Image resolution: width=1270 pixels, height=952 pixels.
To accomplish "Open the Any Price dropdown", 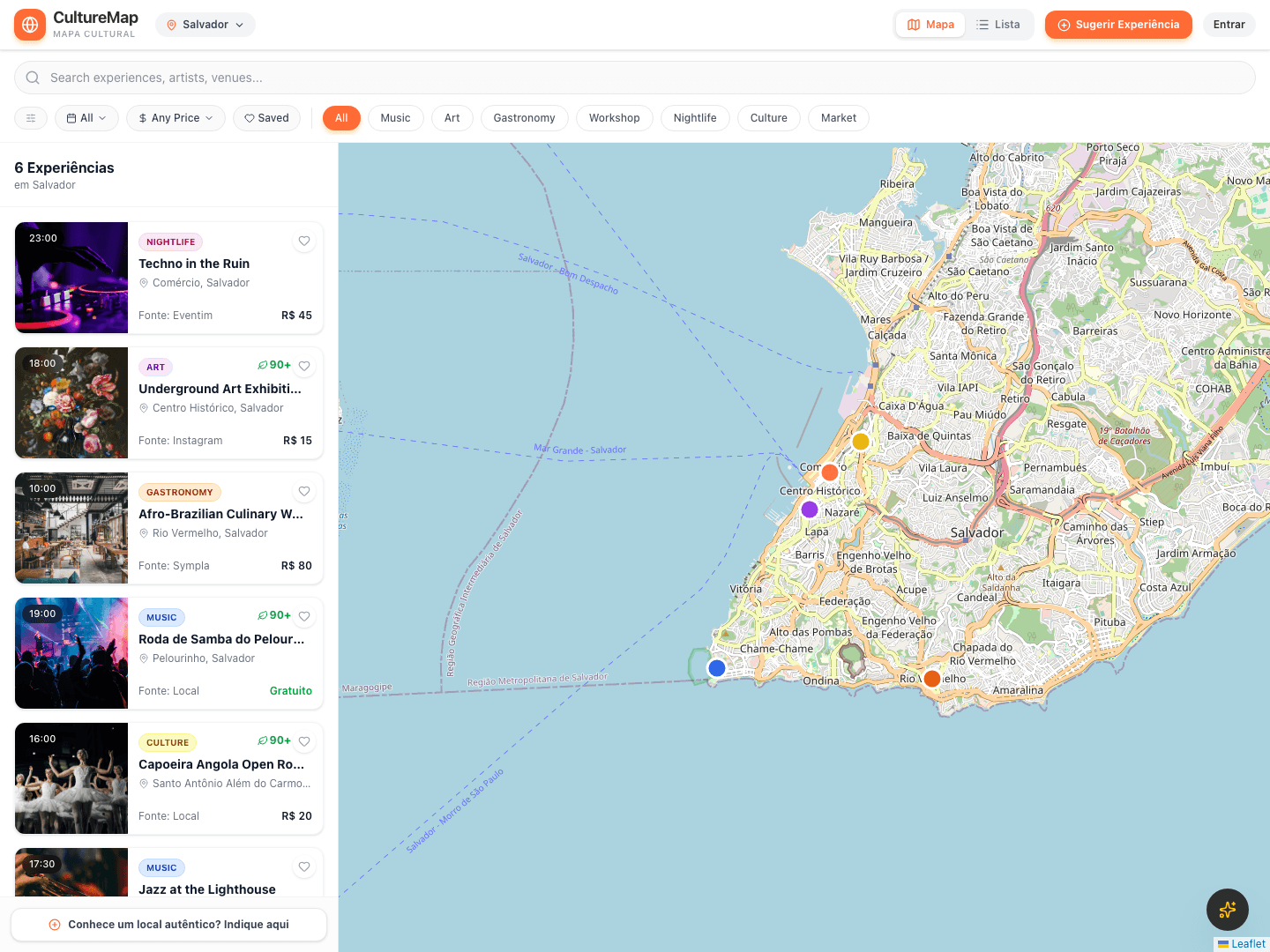I will (176, 118).
